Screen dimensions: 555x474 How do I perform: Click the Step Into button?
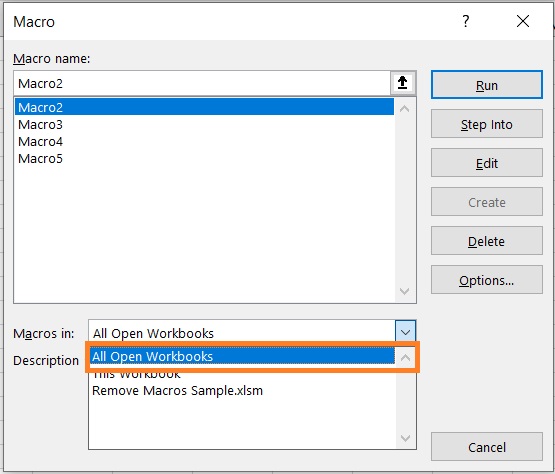click(487, 124)
